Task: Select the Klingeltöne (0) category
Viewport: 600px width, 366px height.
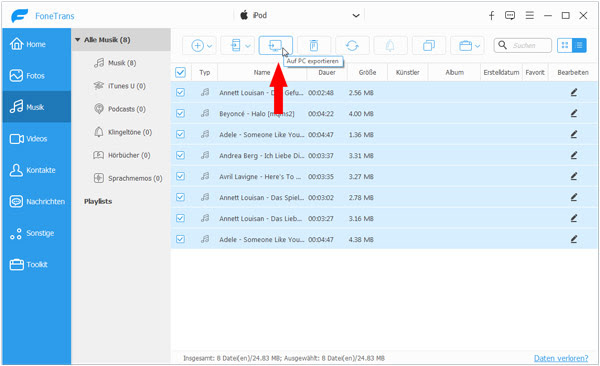Action: [x=123, y=132]
